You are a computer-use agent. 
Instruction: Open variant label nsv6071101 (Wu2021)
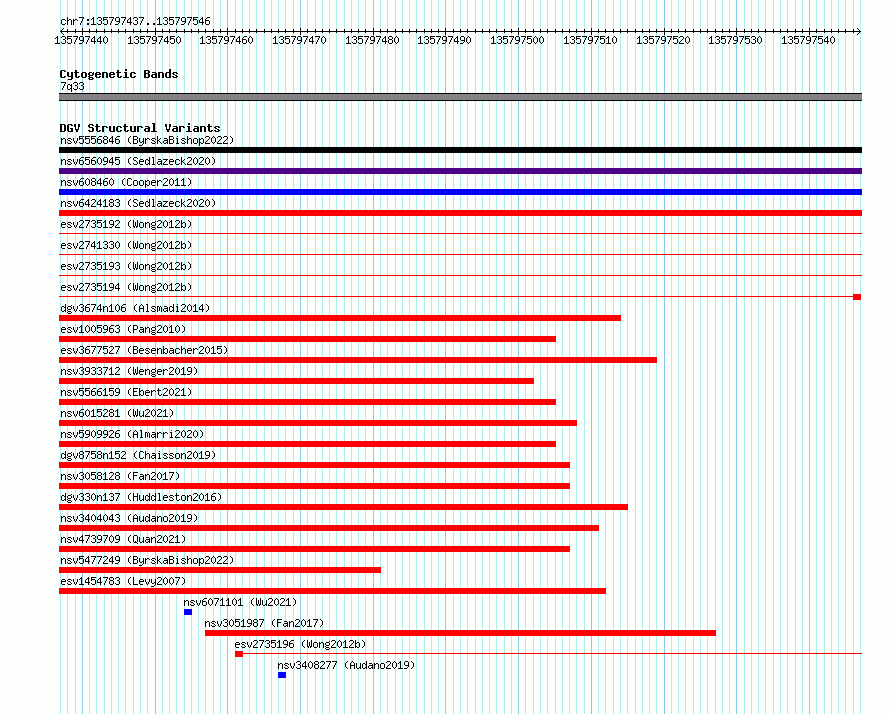pyautogui.click(x=240, y=602)
